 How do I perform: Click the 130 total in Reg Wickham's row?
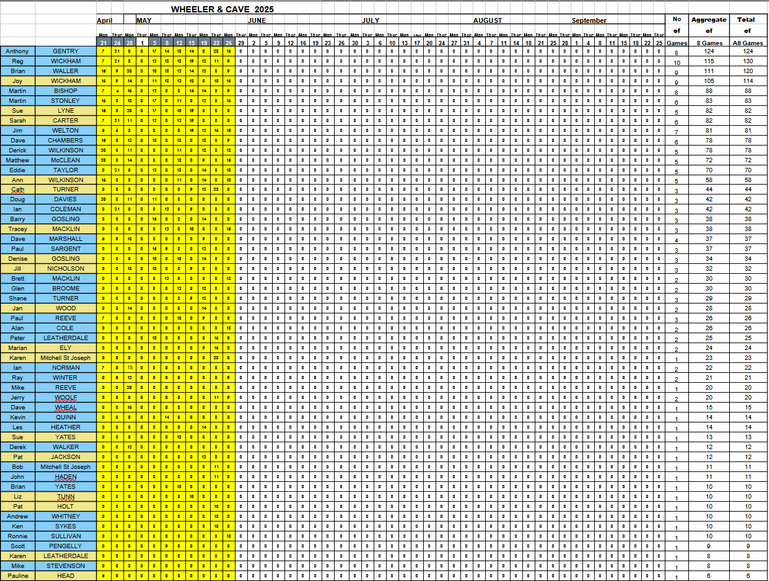(747, 61)
